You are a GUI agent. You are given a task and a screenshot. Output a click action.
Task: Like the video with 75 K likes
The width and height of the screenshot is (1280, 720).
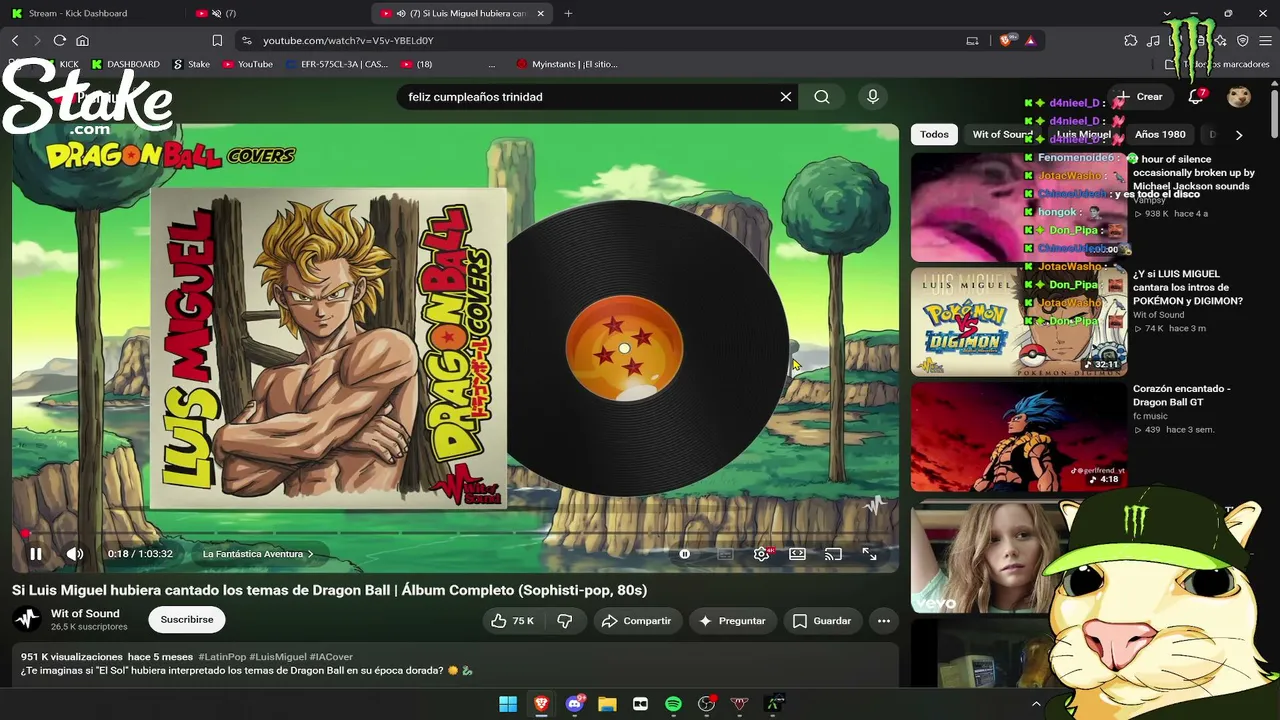click(512, 621)
